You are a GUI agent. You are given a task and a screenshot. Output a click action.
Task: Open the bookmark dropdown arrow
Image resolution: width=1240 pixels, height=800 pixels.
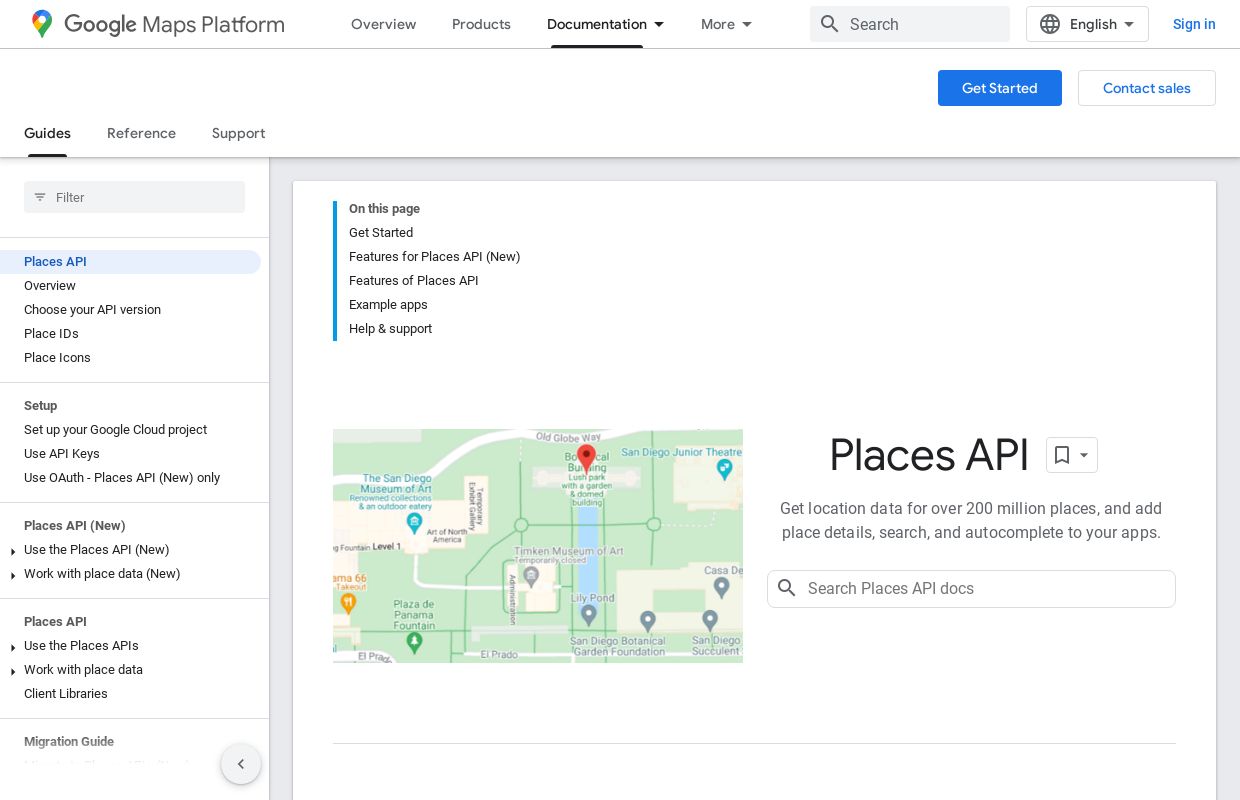pyautogui.click(x=1084, y=456)
